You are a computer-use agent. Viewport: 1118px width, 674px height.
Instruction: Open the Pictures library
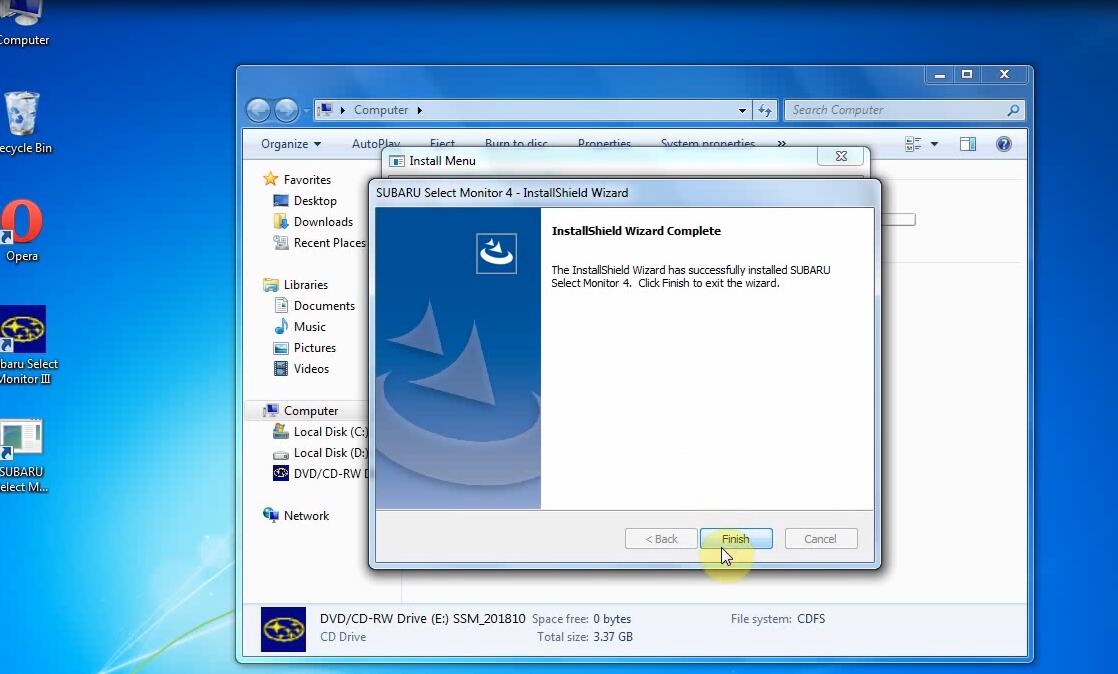pos(314,347)
